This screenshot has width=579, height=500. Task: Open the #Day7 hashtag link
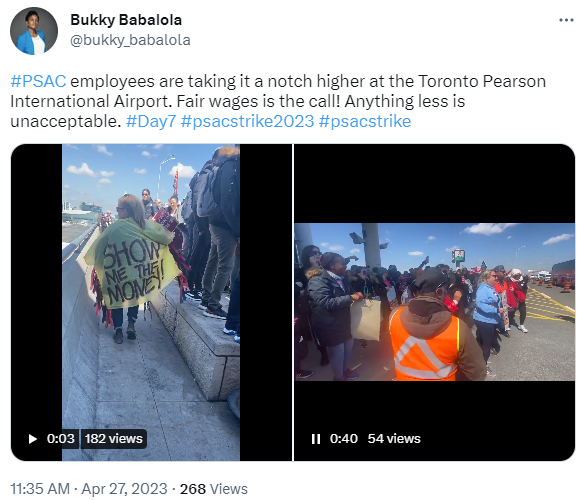click(x=151, y=121)
